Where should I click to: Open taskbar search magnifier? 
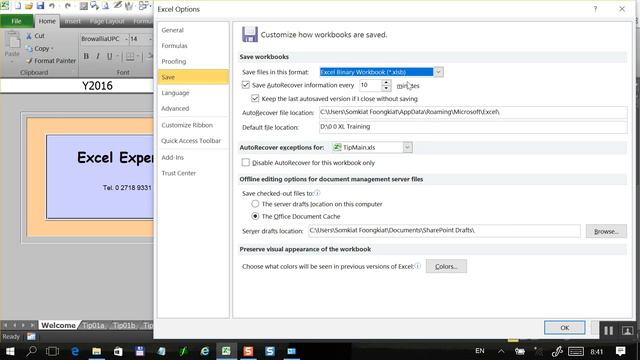click(31, 351)
